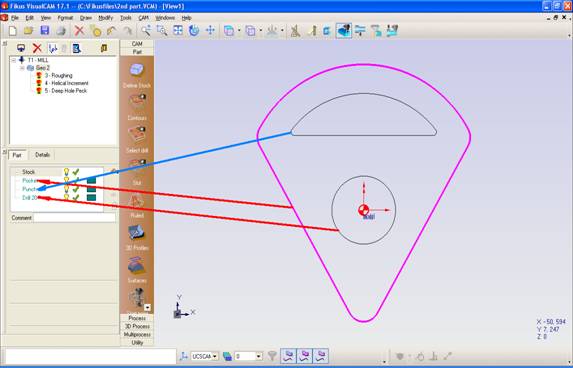The height and width of the screenshot is (368, 573).
Task: Open the Draw menu
Action: click(x=86, y=18)
